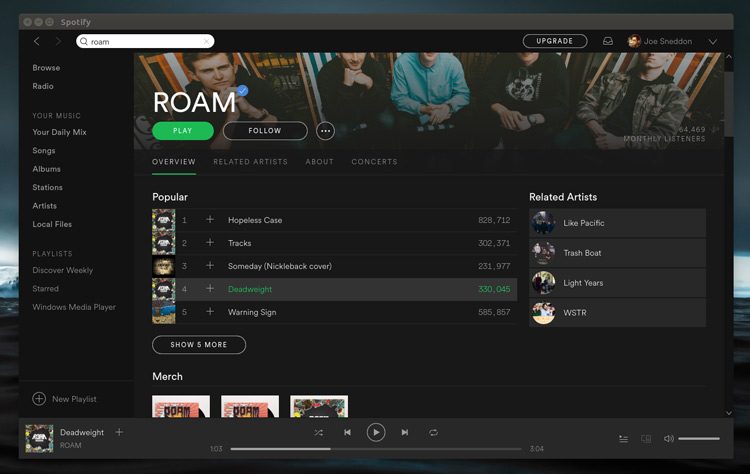The height and width of the screenshot is (474, 750).
Task: Add Someday (Nickleback cover) with its plus icon
Action: click(210, 265)
